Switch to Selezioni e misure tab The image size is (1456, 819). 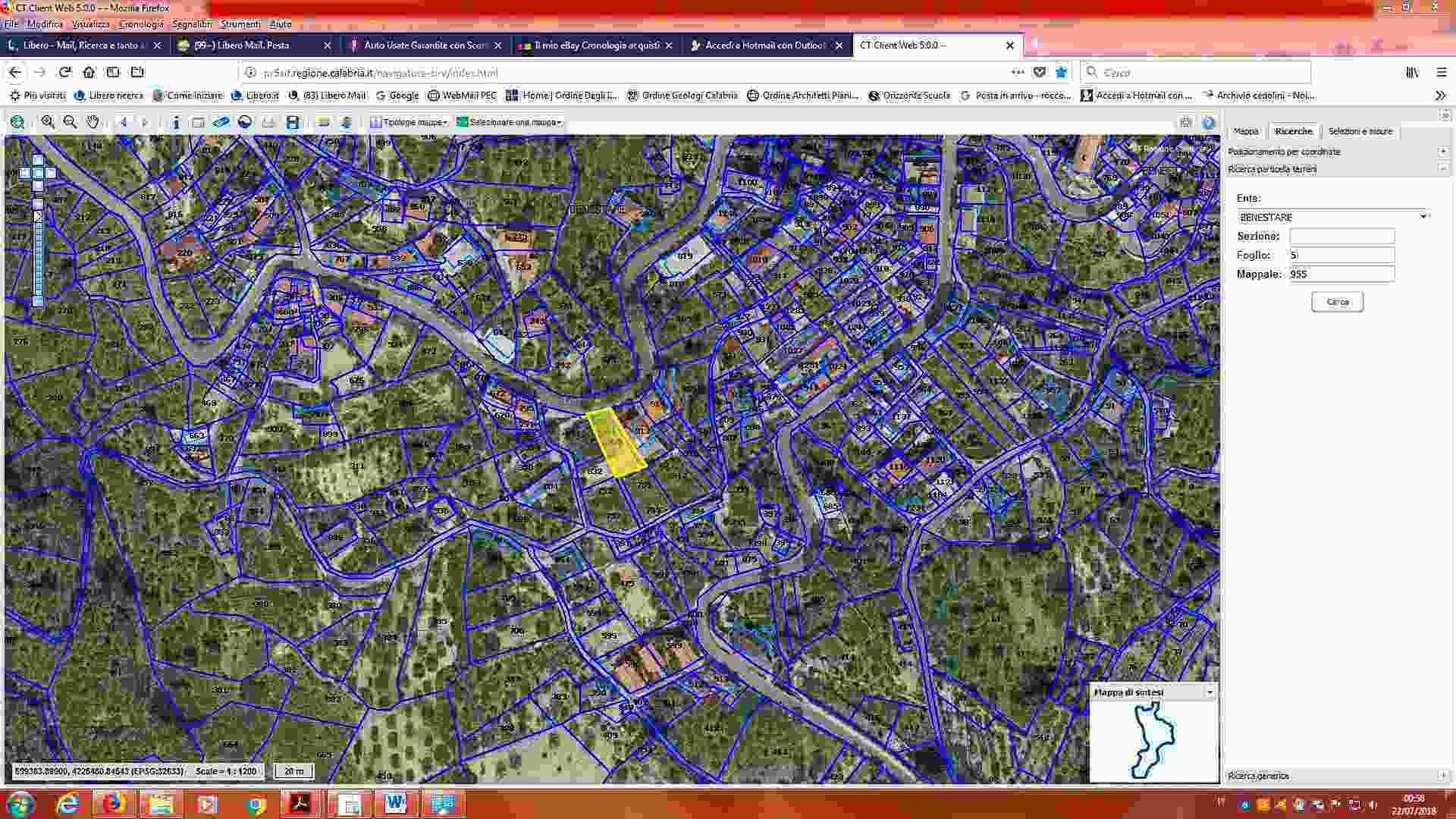pos(1360,131)
